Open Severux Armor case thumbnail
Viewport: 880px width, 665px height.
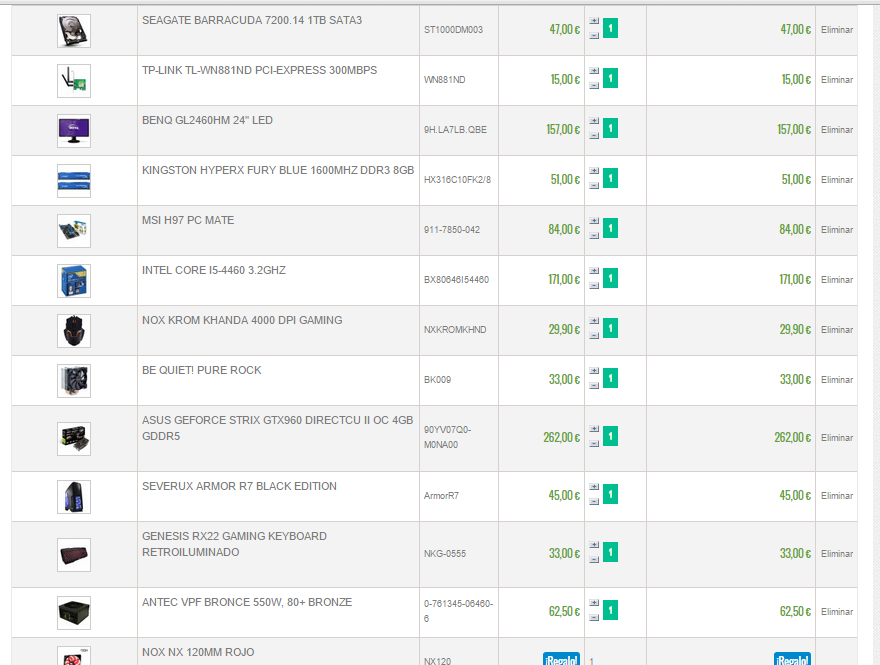click(x=74, y=497)
